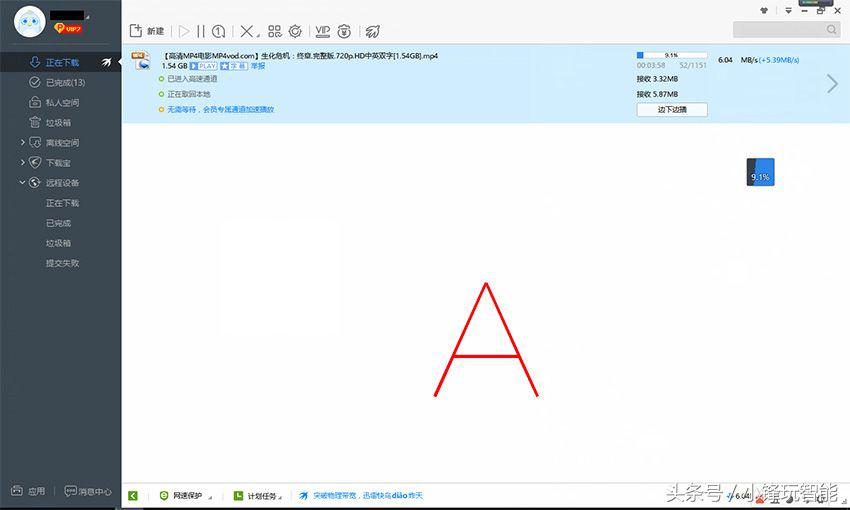This screenshot has width=850, height=510.
Task: Click the 接收 5.87MB value
Action: pyautogui.click(x=657, y=94)
